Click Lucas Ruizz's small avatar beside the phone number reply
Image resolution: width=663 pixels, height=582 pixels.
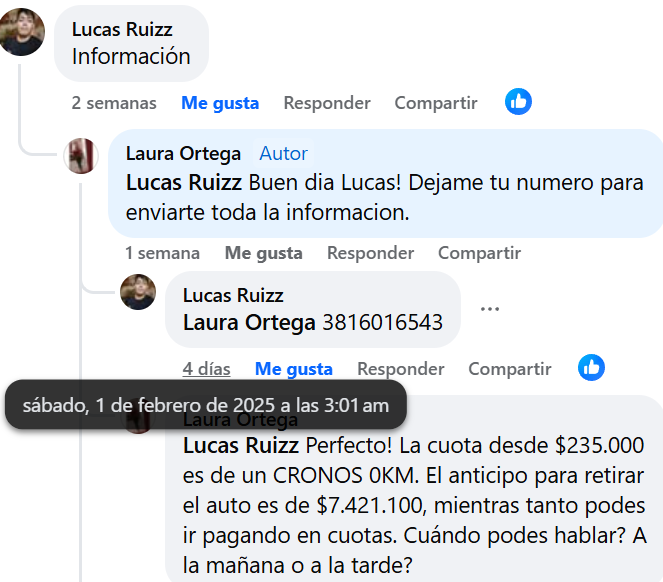coord(138,292)
